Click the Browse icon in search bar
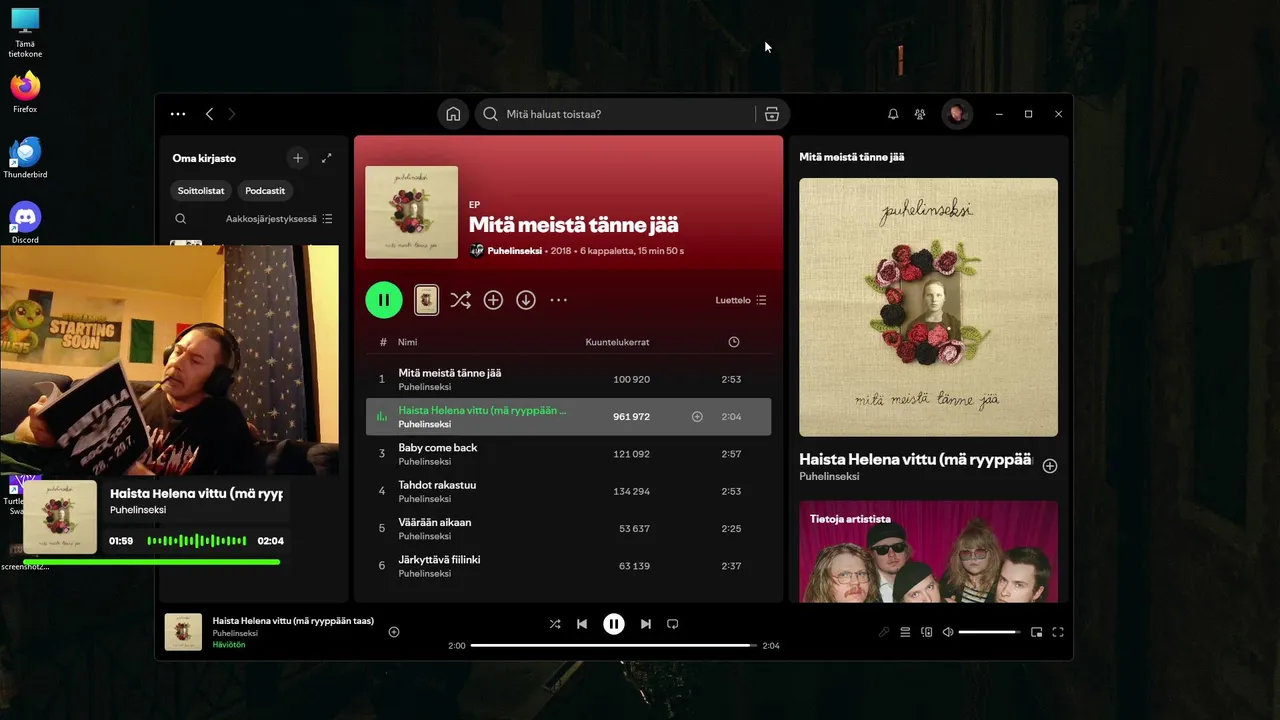 coord(772,114)
